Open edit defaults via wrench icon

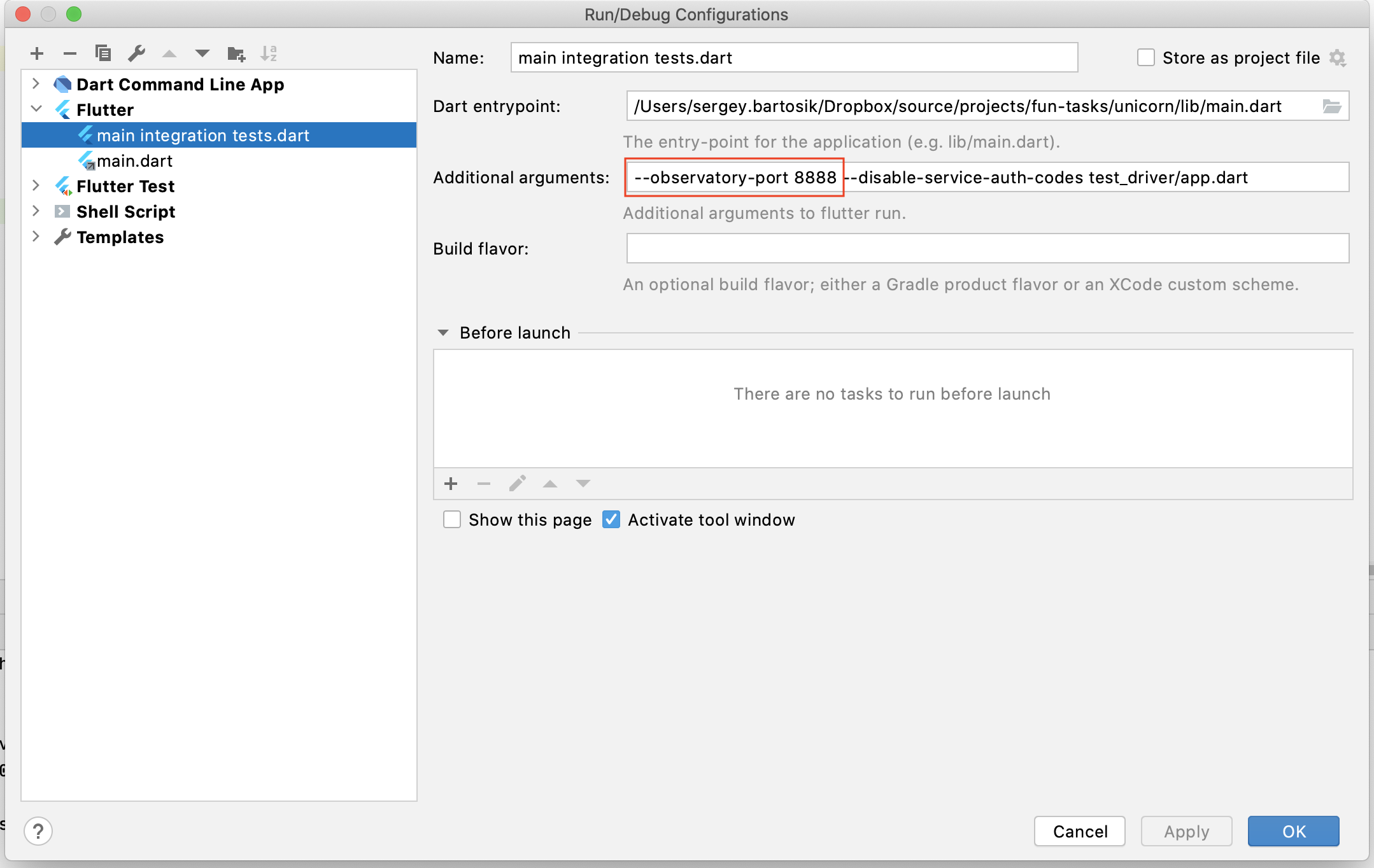pos(136,53)
